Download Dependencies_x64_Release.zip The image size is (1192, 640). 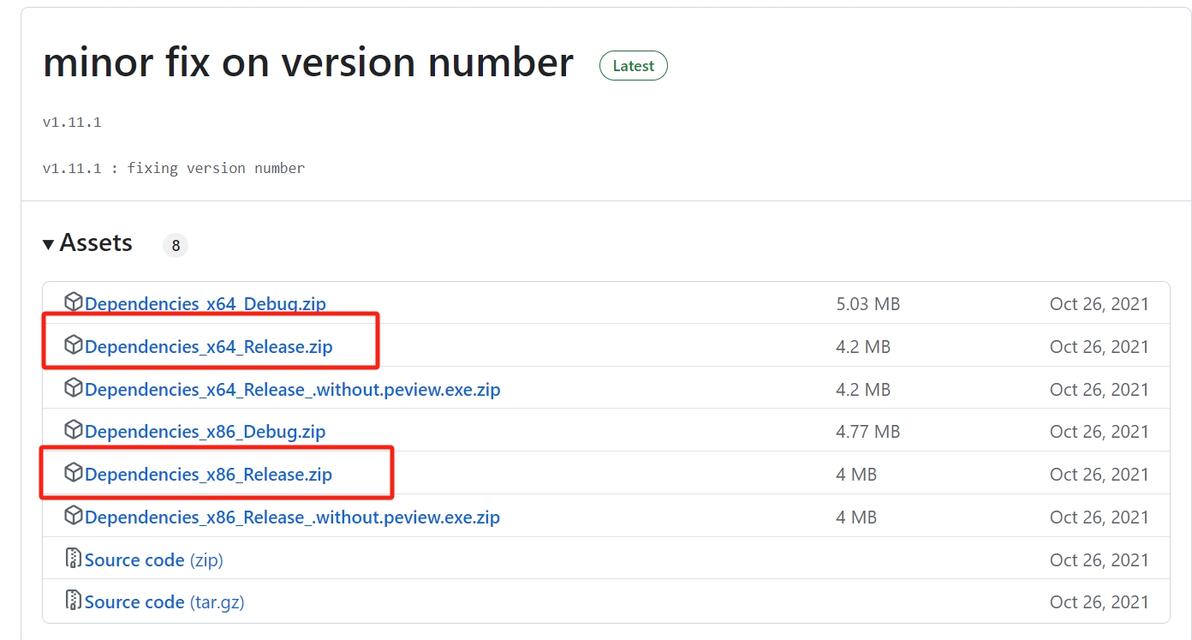coord(208,347)
